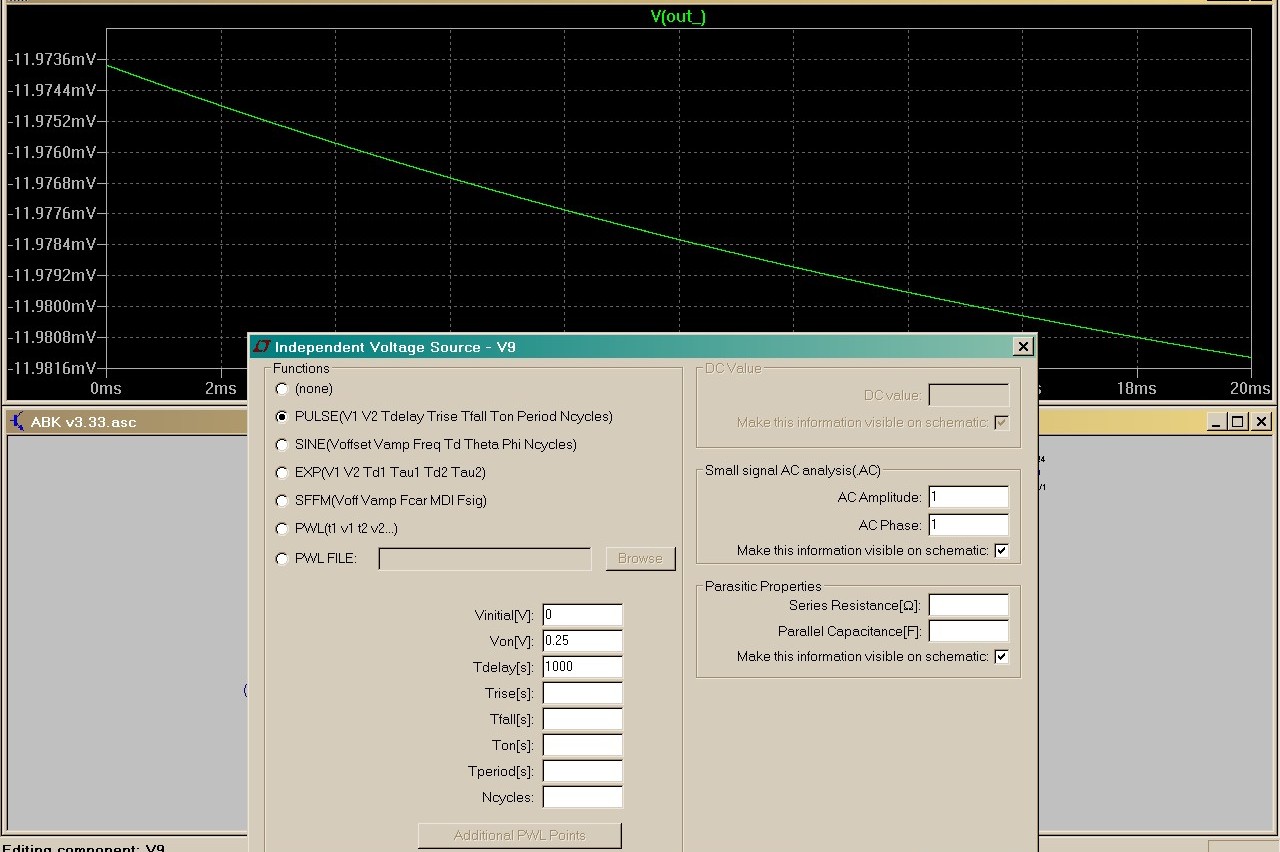Image resolution: width=1280 pixels, height=852 pixels.
Task: Click the LTspice icon in dialog title bar
Action: [x=262, y=347]
